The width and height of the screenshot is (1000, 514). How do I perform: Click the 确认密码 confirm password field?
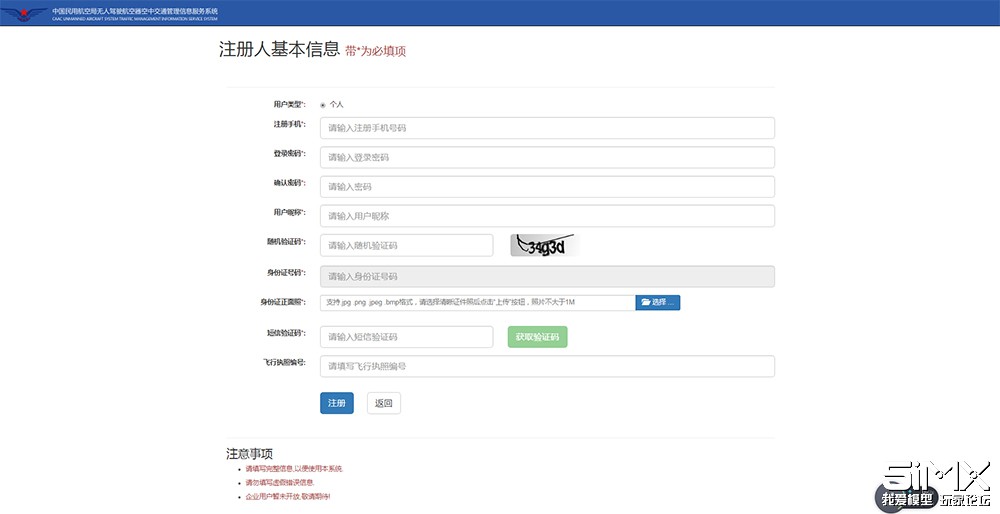point(547,187)
